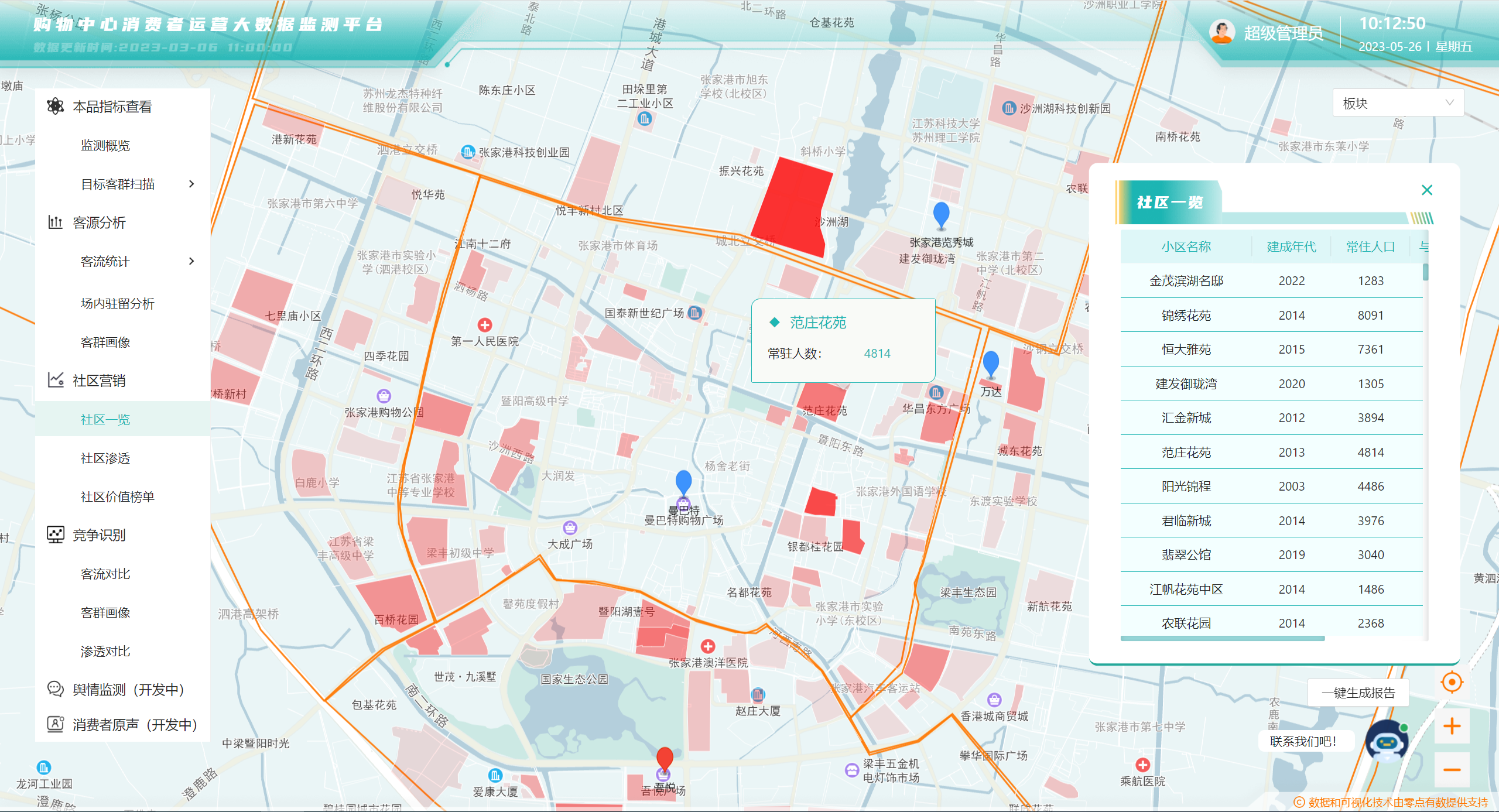Expand the 客流统计 submenu arrow

tap(191, 261)
